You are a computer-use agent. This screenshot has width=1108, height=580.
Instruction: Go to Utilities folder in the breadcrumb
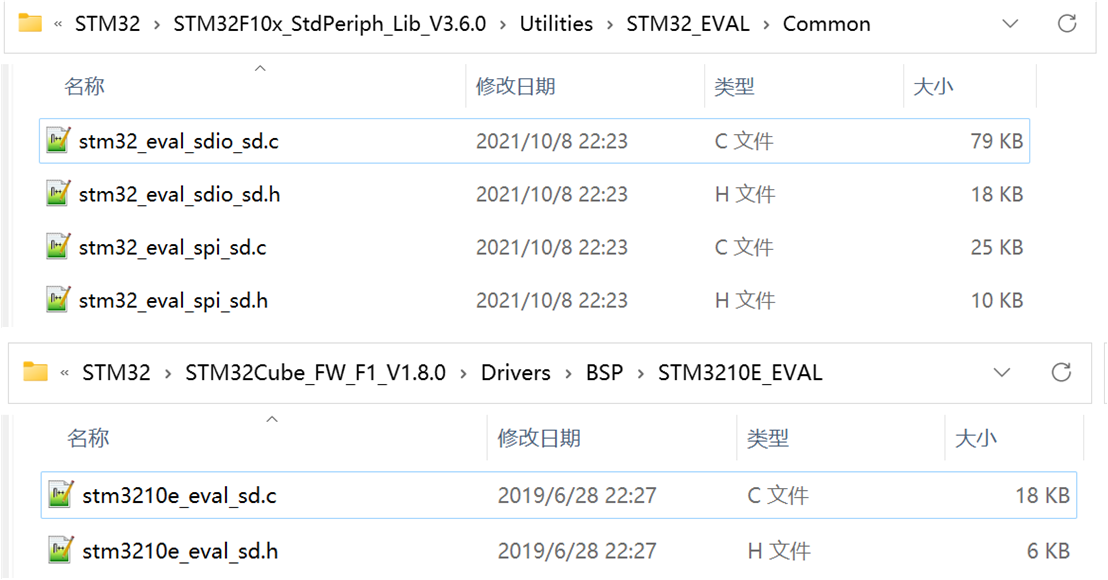pos(556,24)
